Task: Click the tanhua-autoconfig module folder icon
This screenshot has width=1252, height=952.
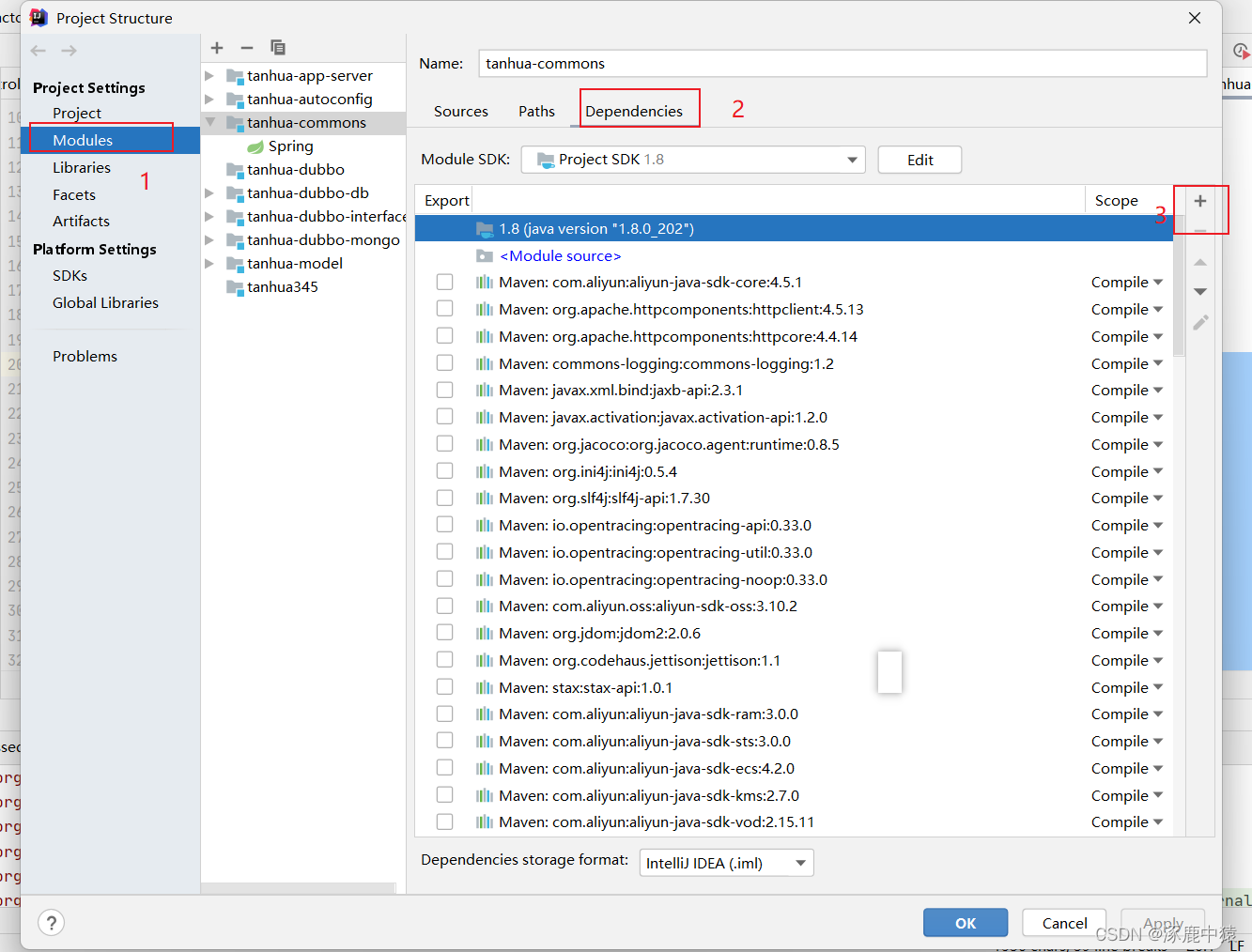Action: pos(235,100)
